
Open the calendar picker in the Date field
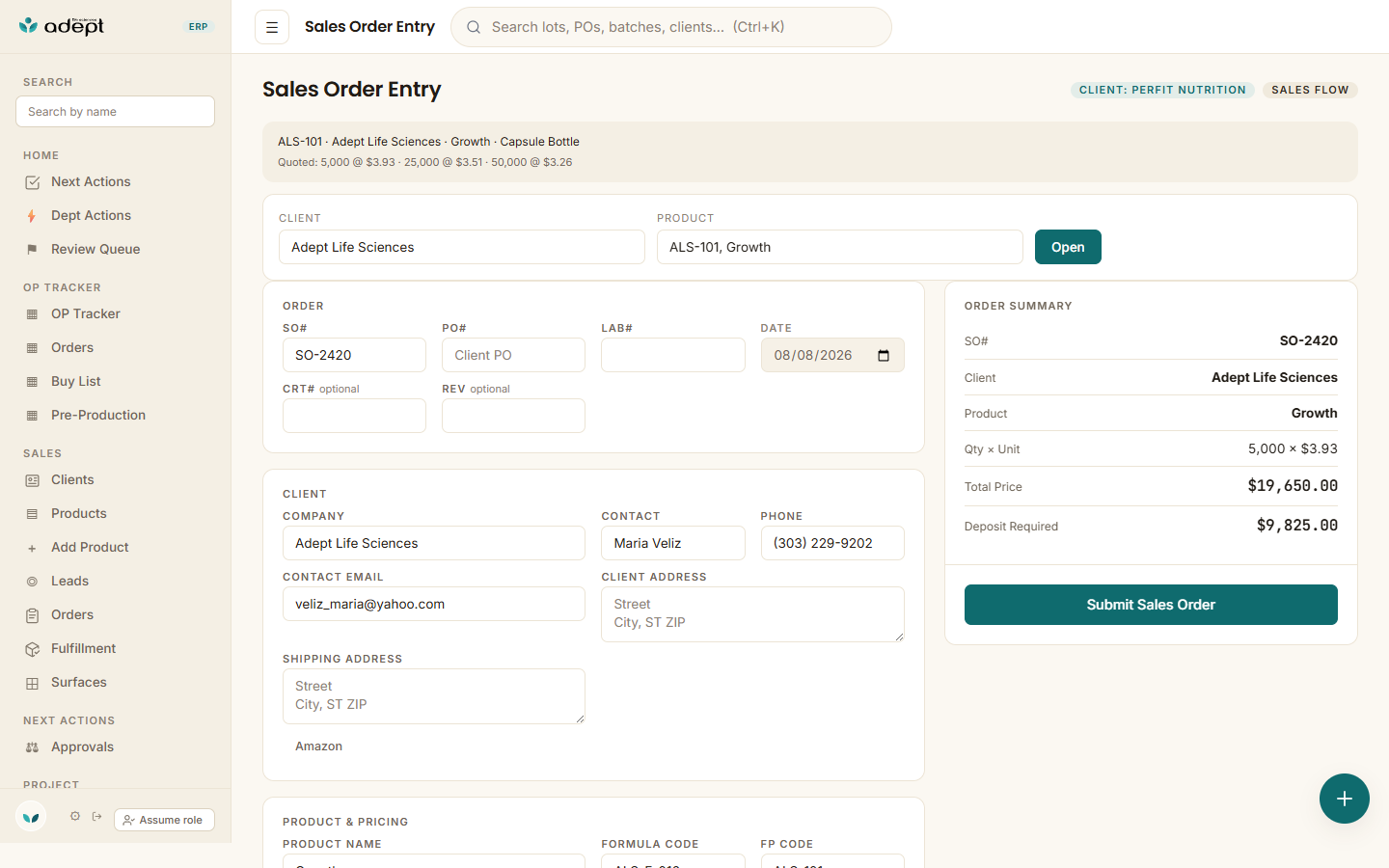tap(884, 356)
